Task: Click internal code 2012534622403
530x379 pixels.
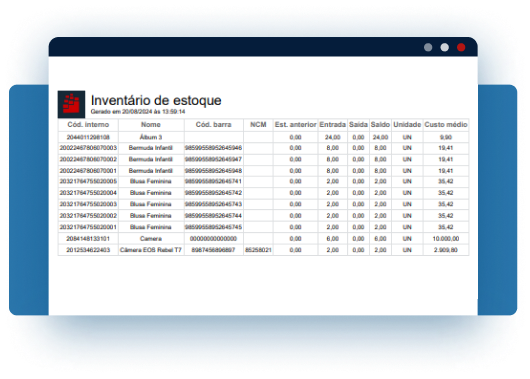Action: (88, 250)
